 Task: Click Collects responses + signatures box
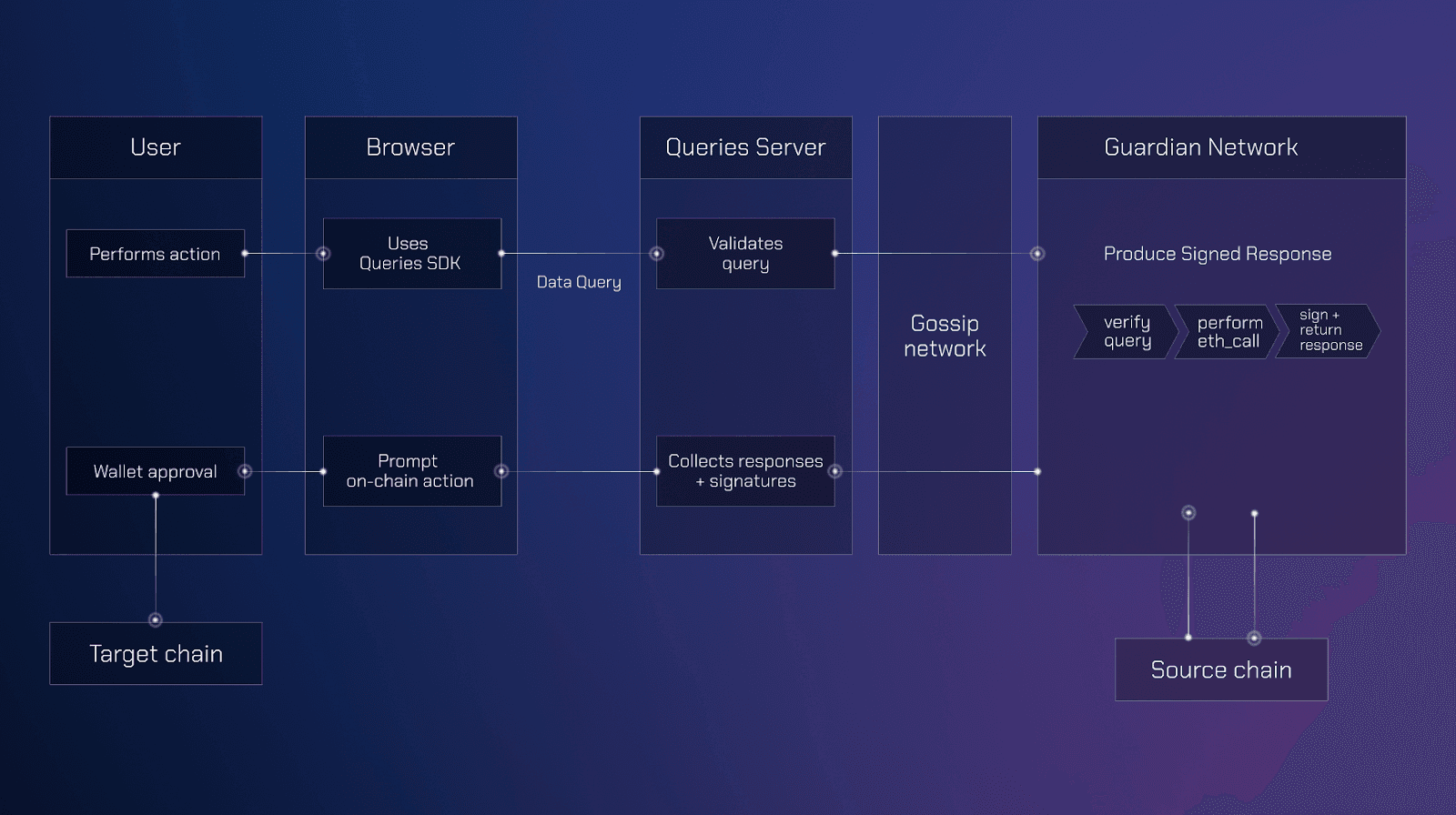click(x=745, y=471)
